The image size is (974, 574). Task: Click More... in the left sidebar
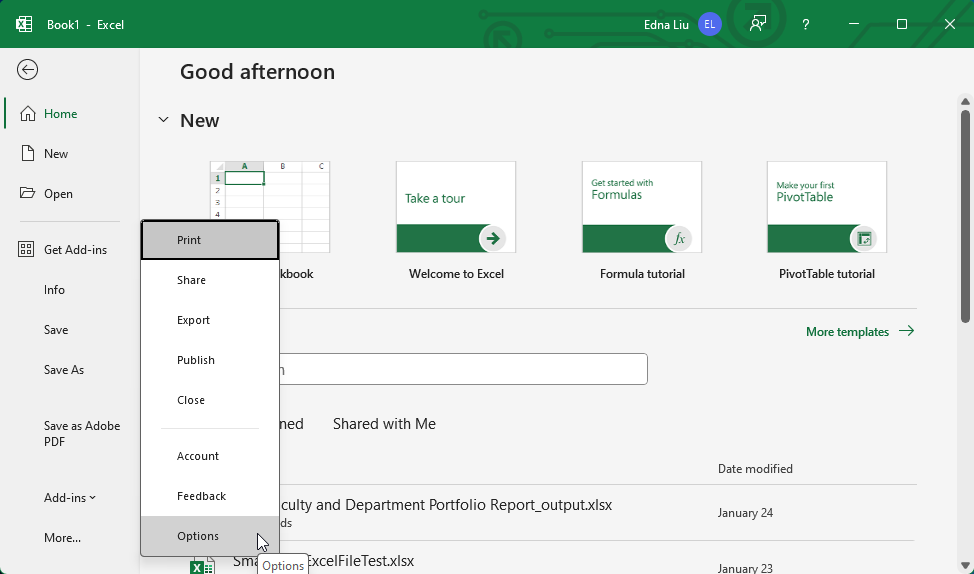(62, 538)
